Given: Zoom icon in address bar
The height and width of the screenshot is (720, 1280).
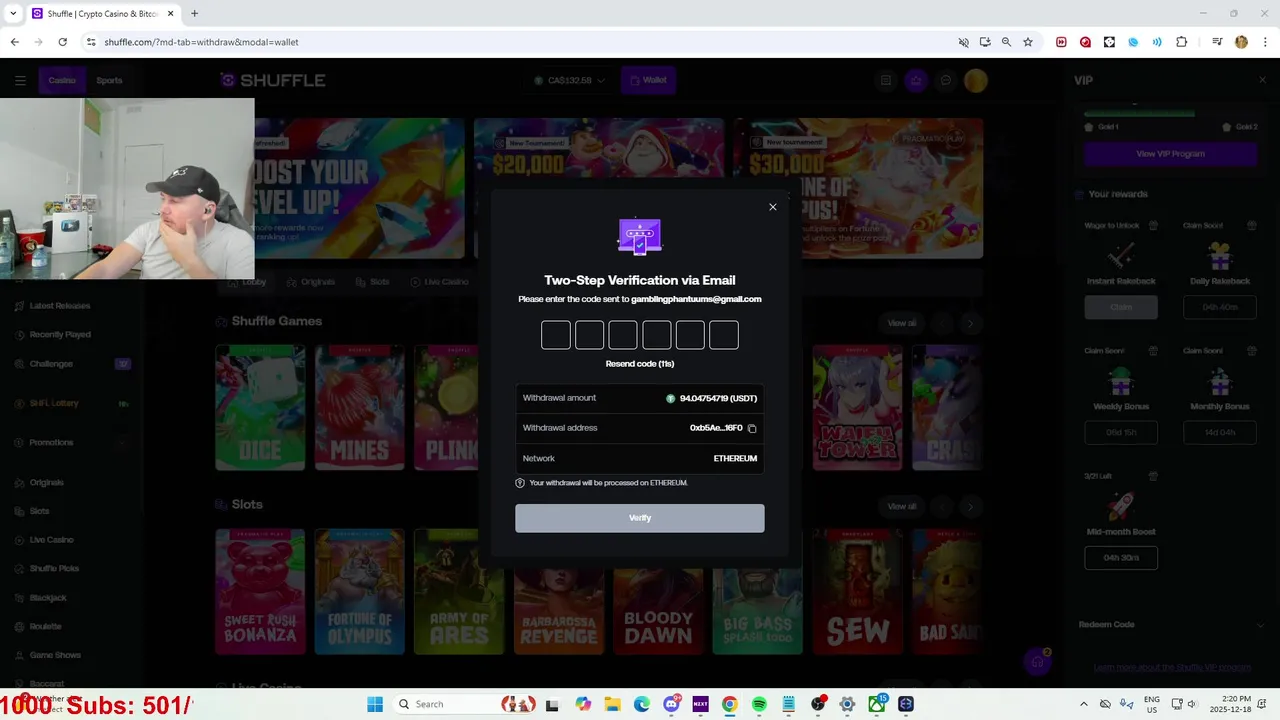Looking at the screenshot, I should (1006, 42).
